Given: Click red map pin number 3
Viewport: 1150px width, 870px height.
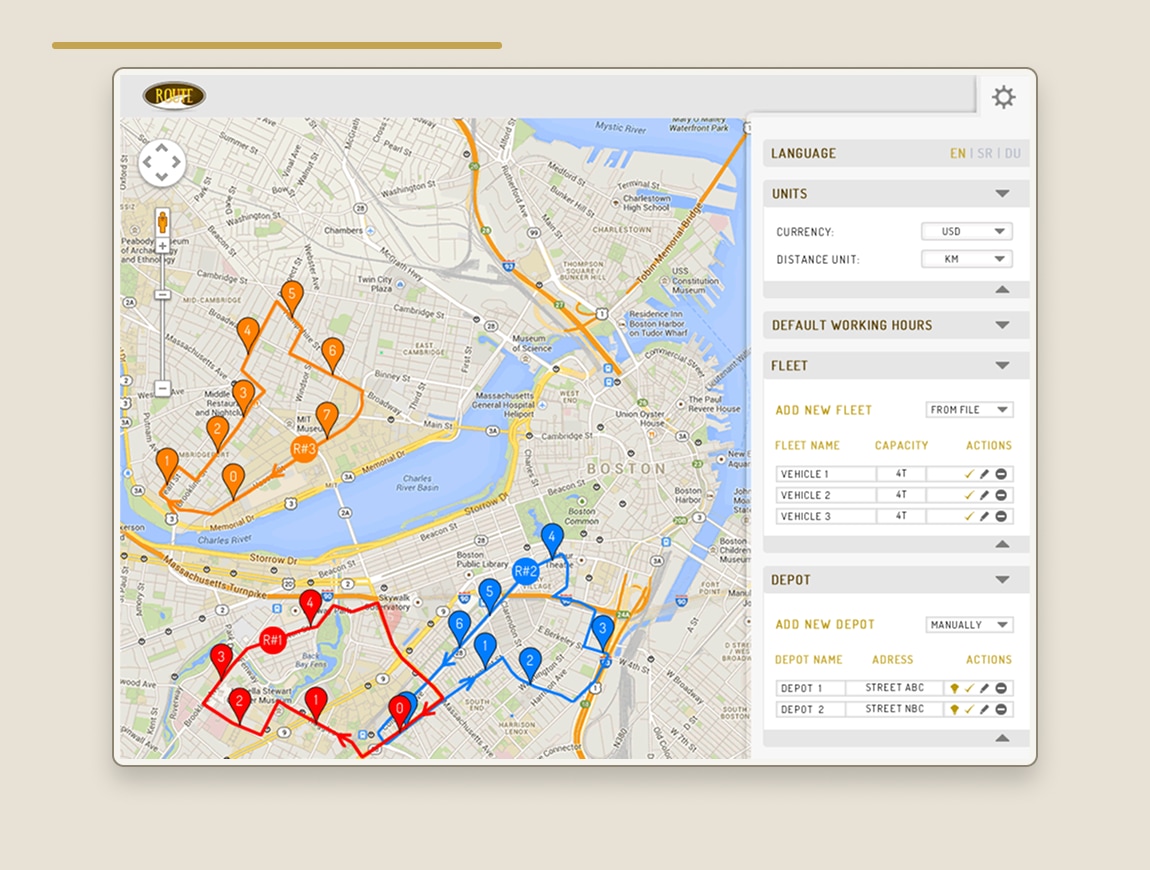Looking at the screenshot, I should point(221,662).
